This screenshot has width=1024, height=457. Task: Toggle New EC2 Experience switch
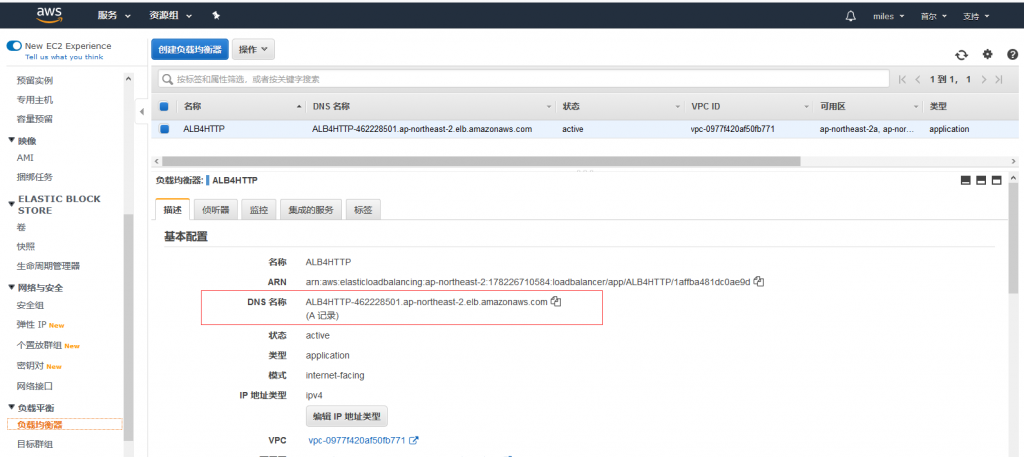point(14,46)
